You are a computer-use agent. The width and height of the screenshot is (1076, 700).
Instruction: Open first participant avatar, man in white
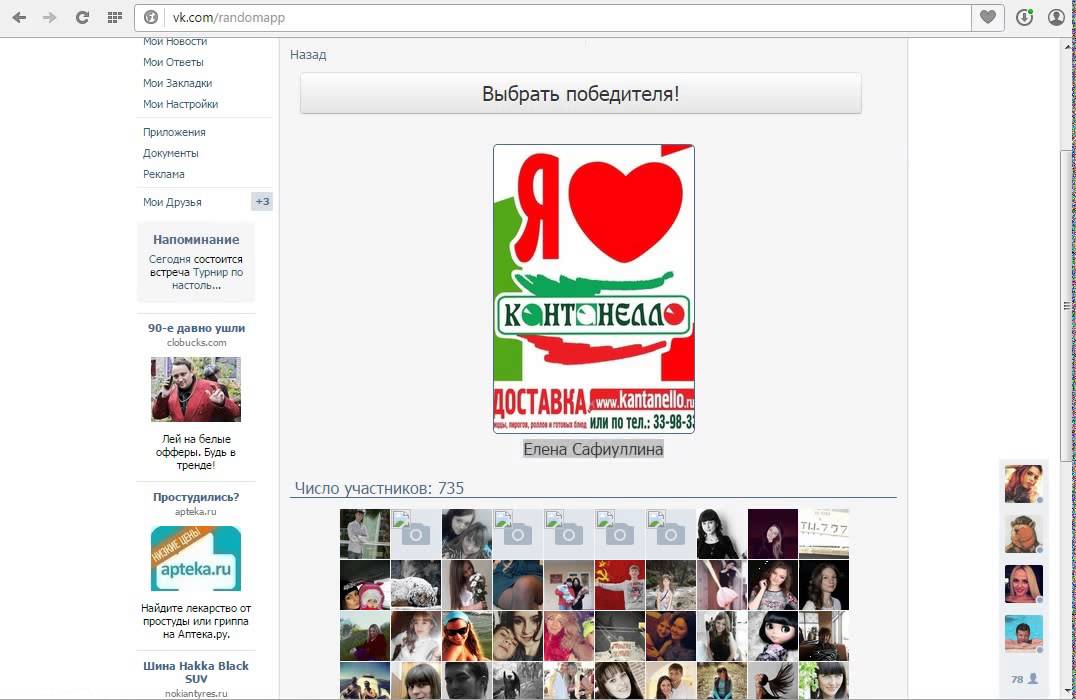(364, 533)
